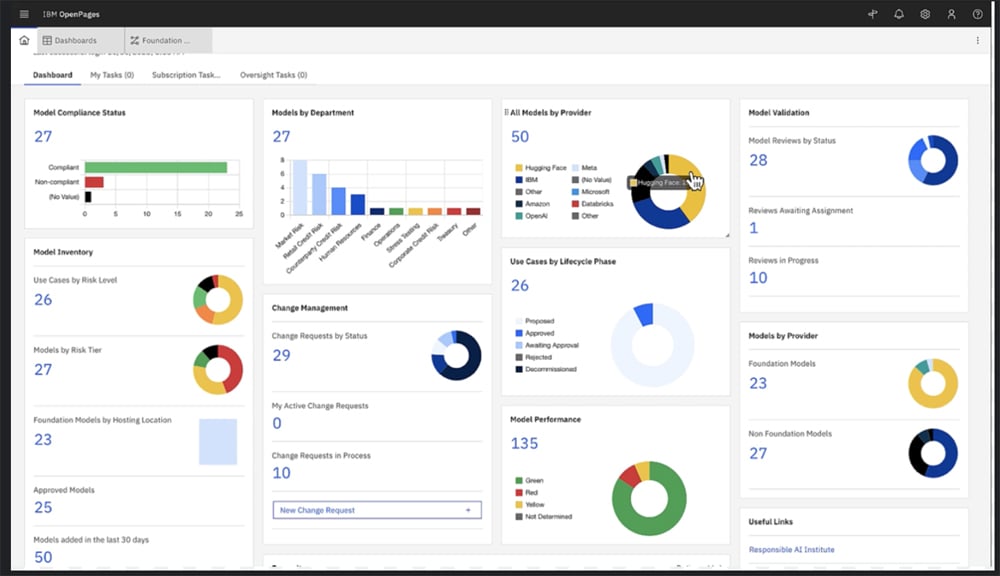The width and height of the screenshot is (1000, 576).
Task: Toggle the Red legend item in Model Performance
Action: (519, 492)
